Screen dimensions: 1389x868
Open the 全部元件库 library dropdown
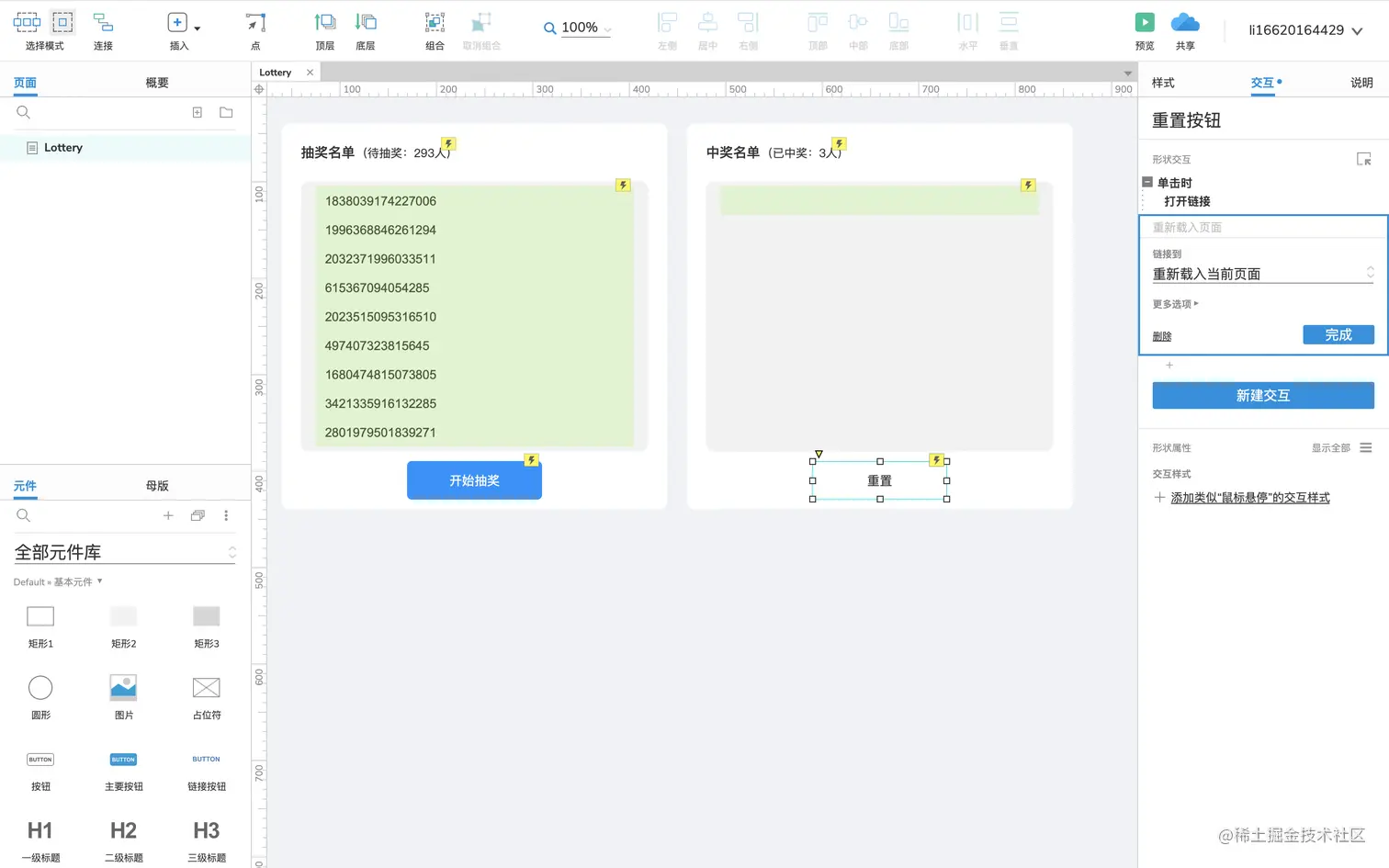coord(125,552)
